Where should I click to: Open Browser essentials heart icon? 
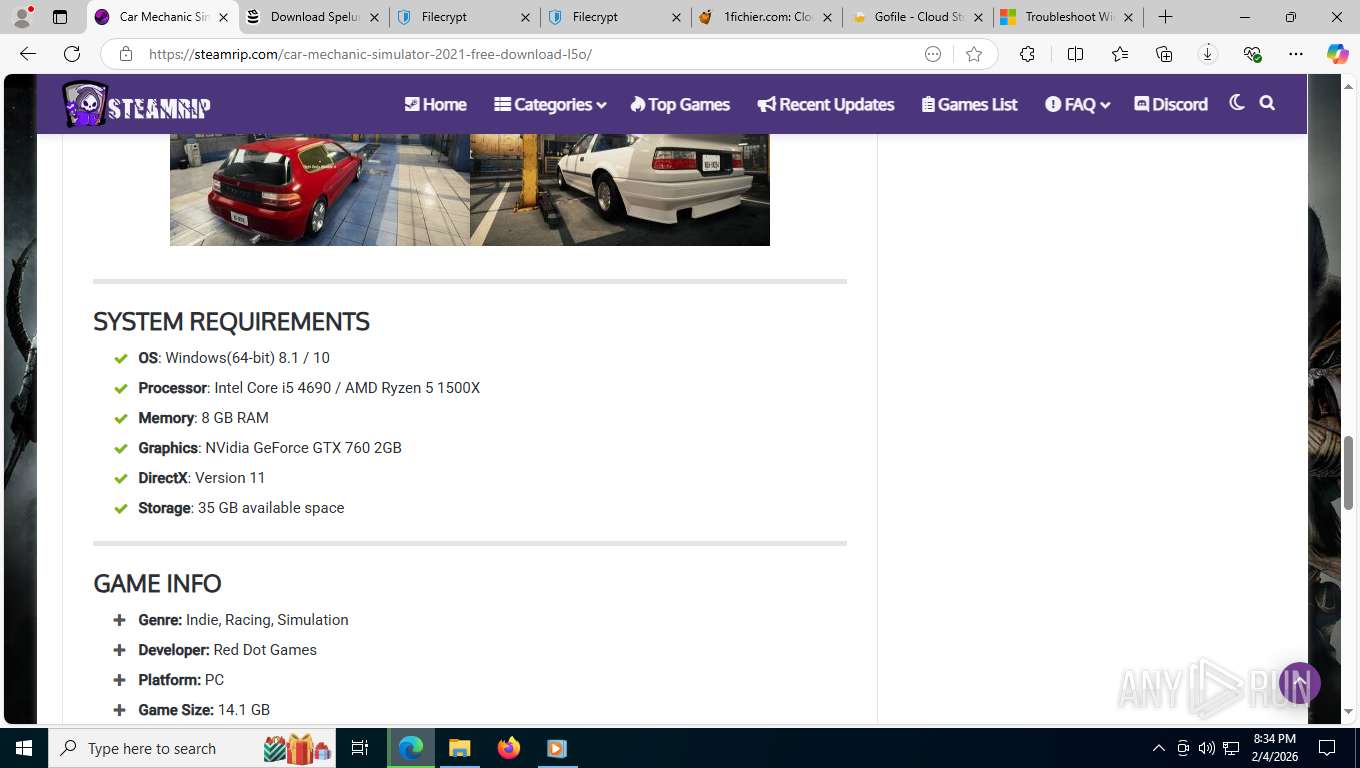(x=1252, y=54)
